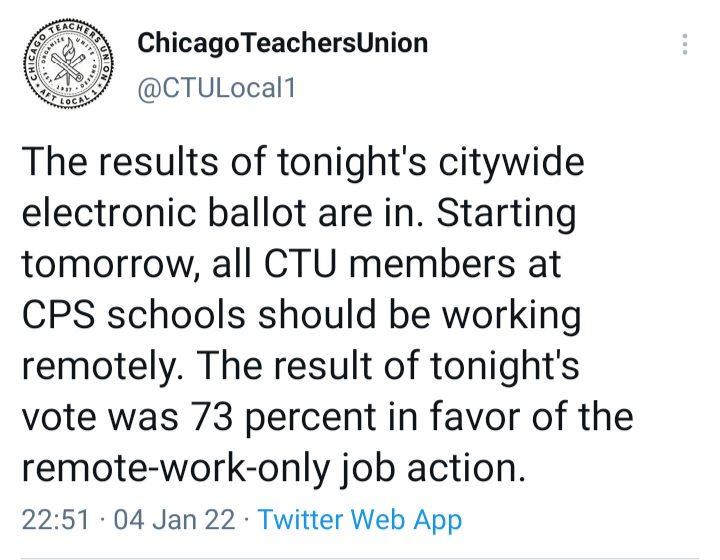Click the '73 percent' figure in the tweet
This screenshot has width=720, height=560.
[x=283, y=417]
